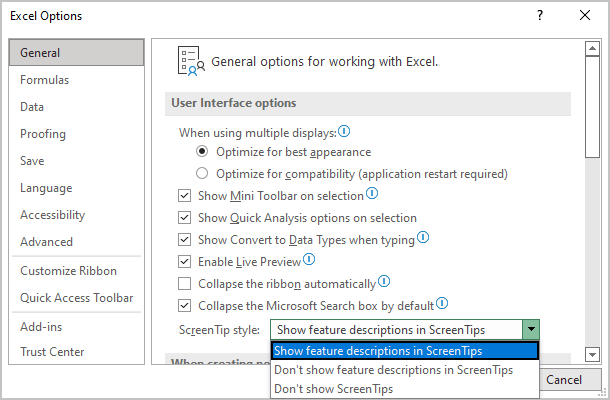Image resolution: width=610 pixels, height=400 pixels.
Task: Open the Language category
Action: pos(77,188)
